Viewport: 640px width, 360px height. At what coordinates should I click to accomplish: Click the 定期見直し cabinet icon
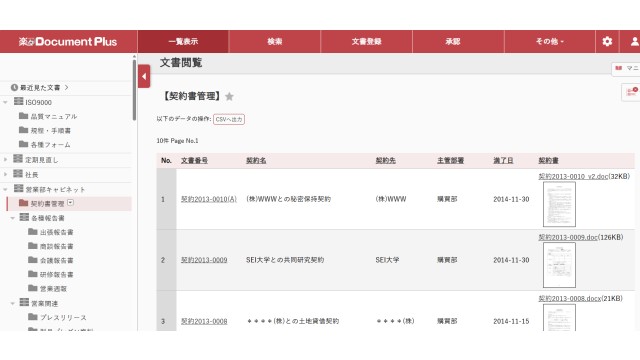pos(18,159)
